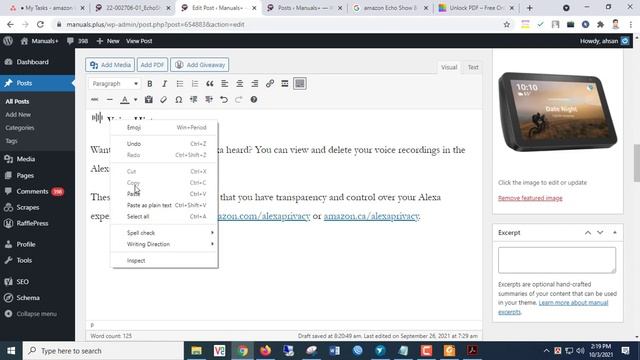Click the Add Media button
The width and height of the screenshot is (640, 360).
pyautogui.click(x=110, y=65)
